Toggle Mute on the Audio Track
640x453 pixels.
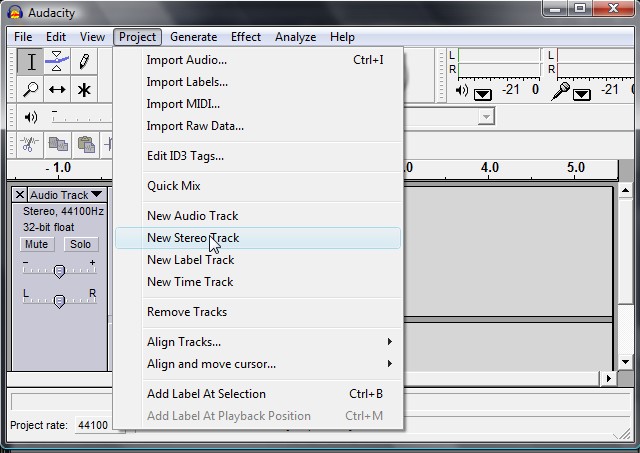coord(37,244)
